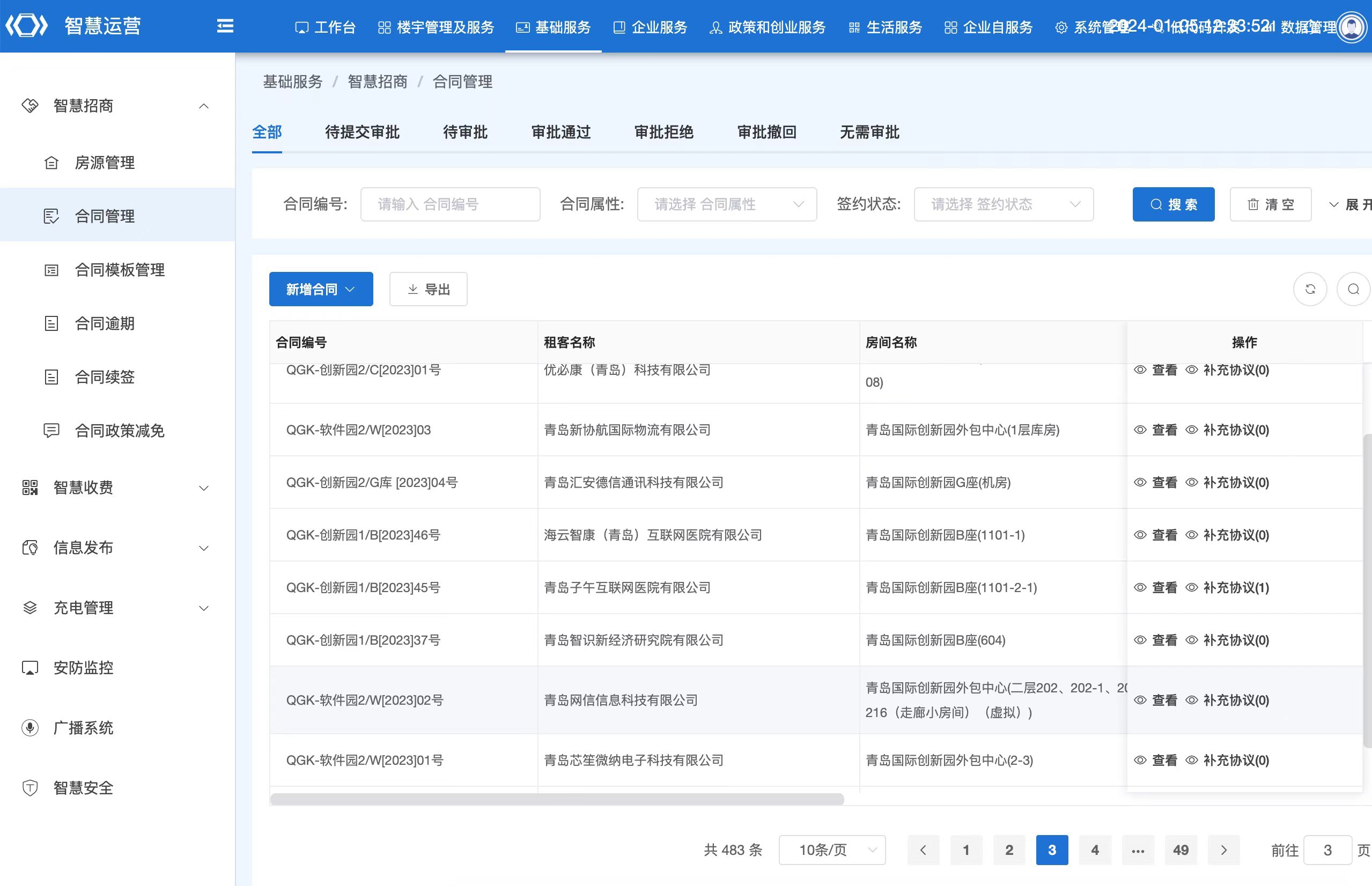The image size is (1372, 886).
Task: Click the horizontal table scrollbar
Action: pyautogui.click(x=557, y=799)
